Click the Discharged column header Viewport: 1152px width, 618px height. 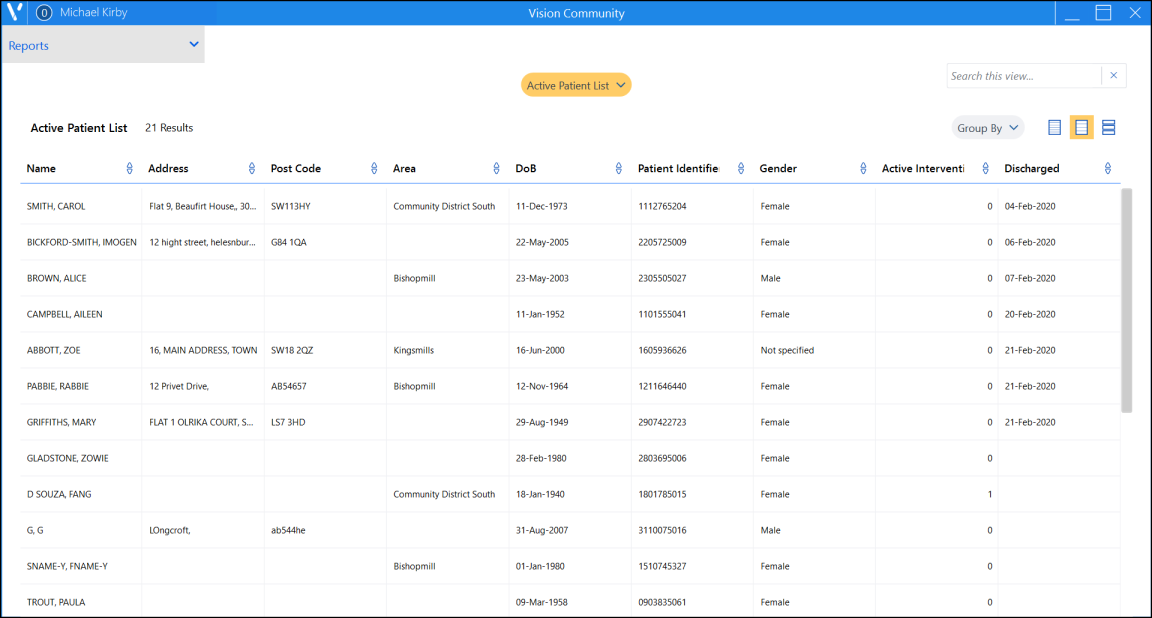tap(1032, 168)
